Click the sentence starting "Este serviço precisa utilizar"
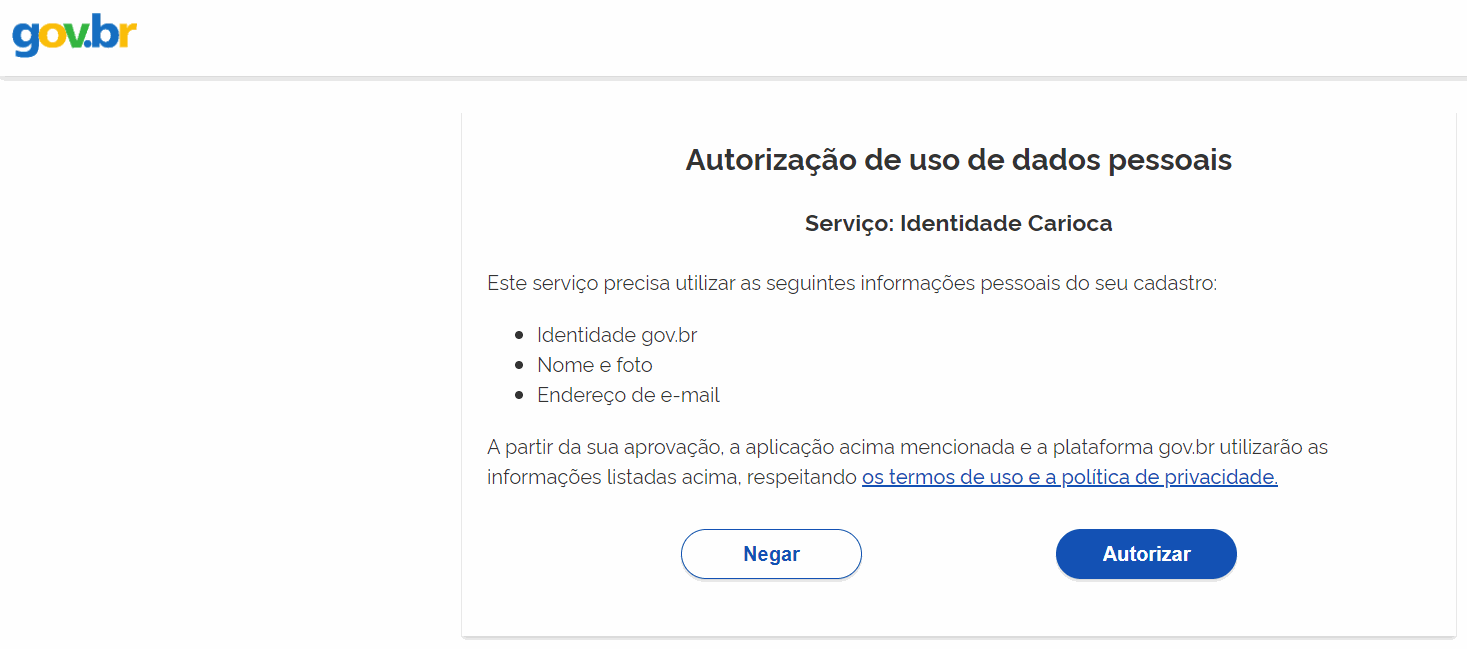Image resolution: width=1467 pixels, height=649 pixels. (x=852, y=283)
